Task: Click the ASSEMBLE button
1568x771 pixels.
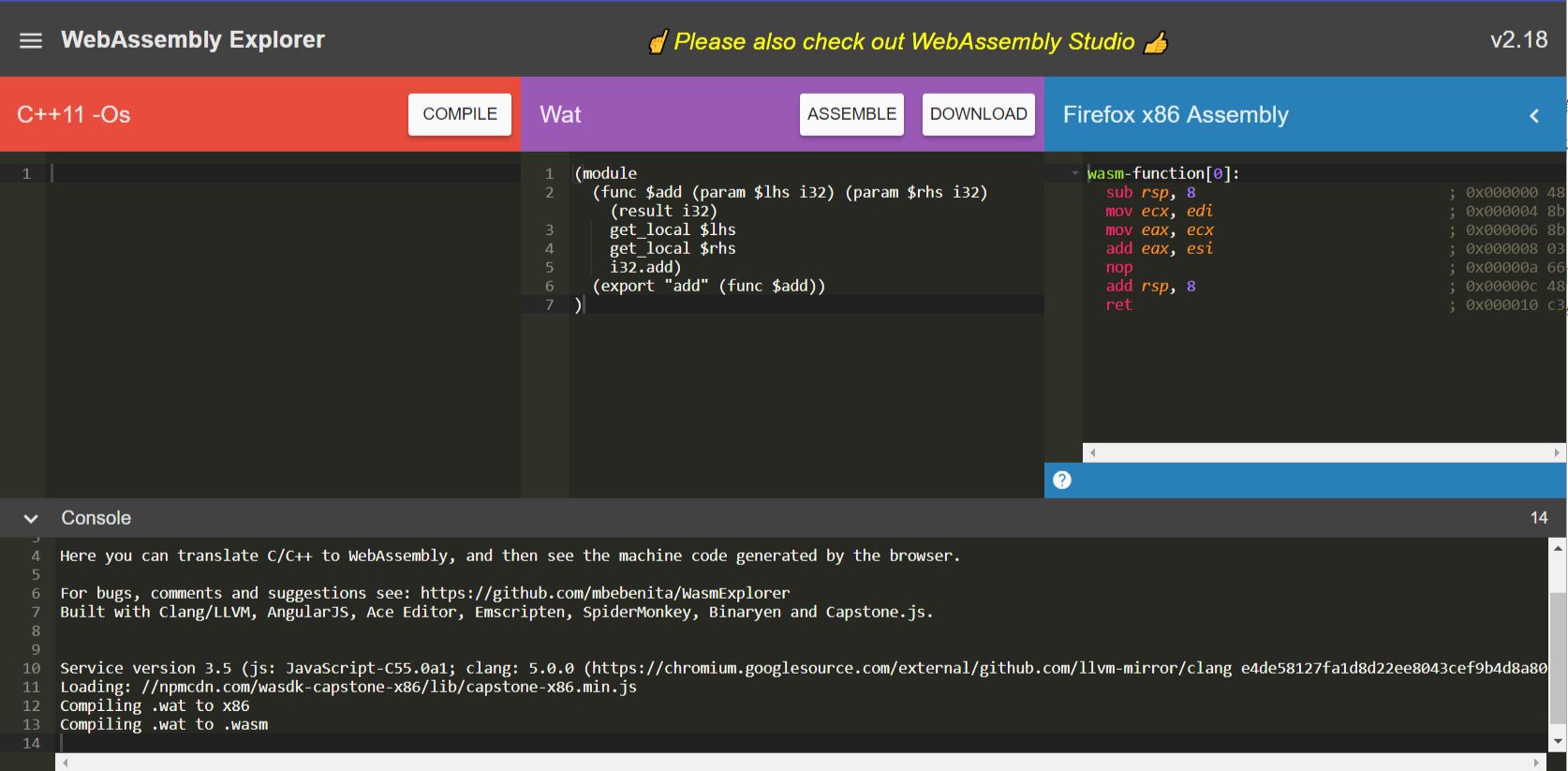Action: [851, 114]
